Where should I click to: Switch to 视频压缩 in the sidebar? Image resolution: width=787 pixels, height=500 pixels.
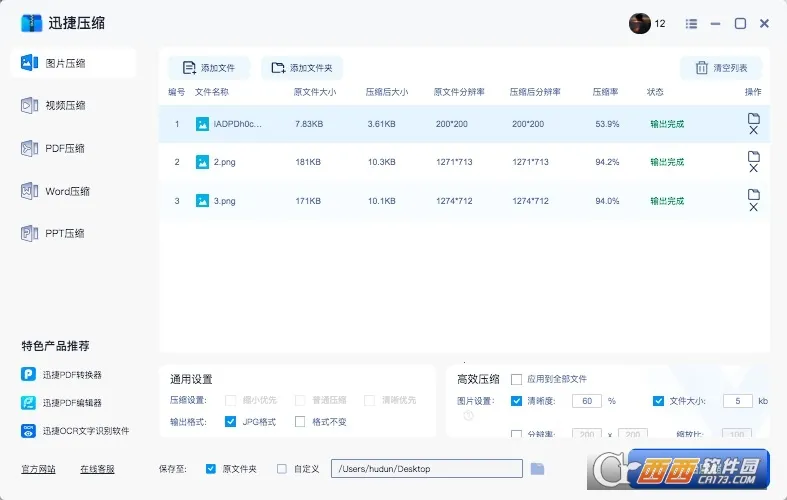pyautogui.click(x=65, y=105)
